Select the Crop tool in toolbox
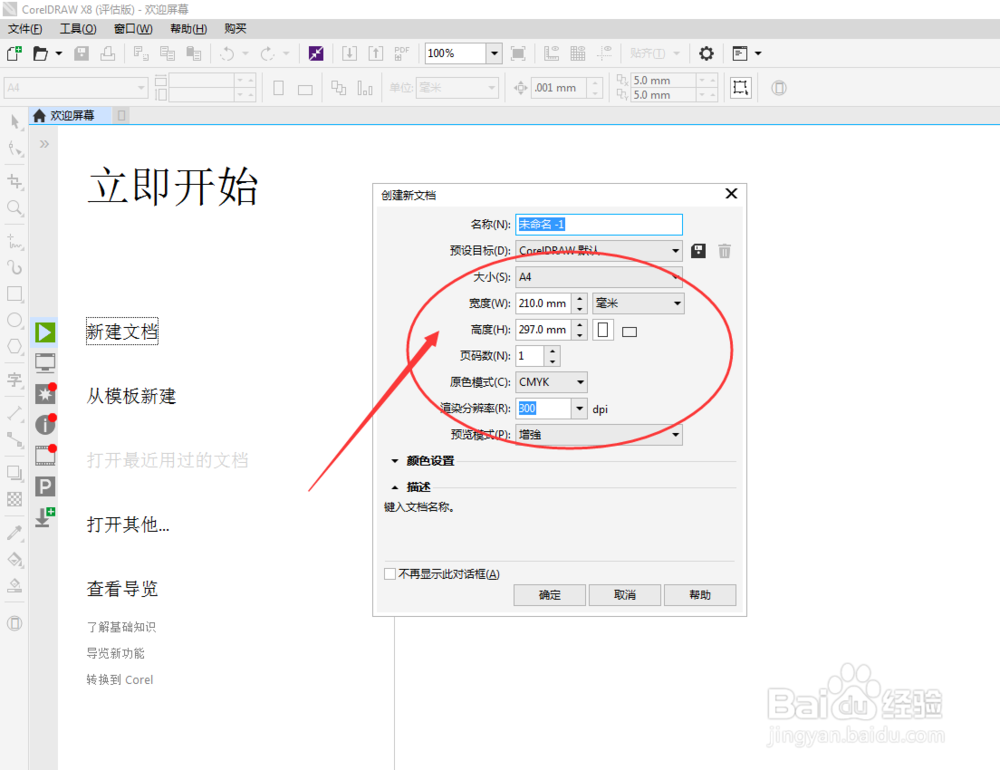Image resolution: width=1000 pixels, height=770 pixels. (x=15, y=182)
